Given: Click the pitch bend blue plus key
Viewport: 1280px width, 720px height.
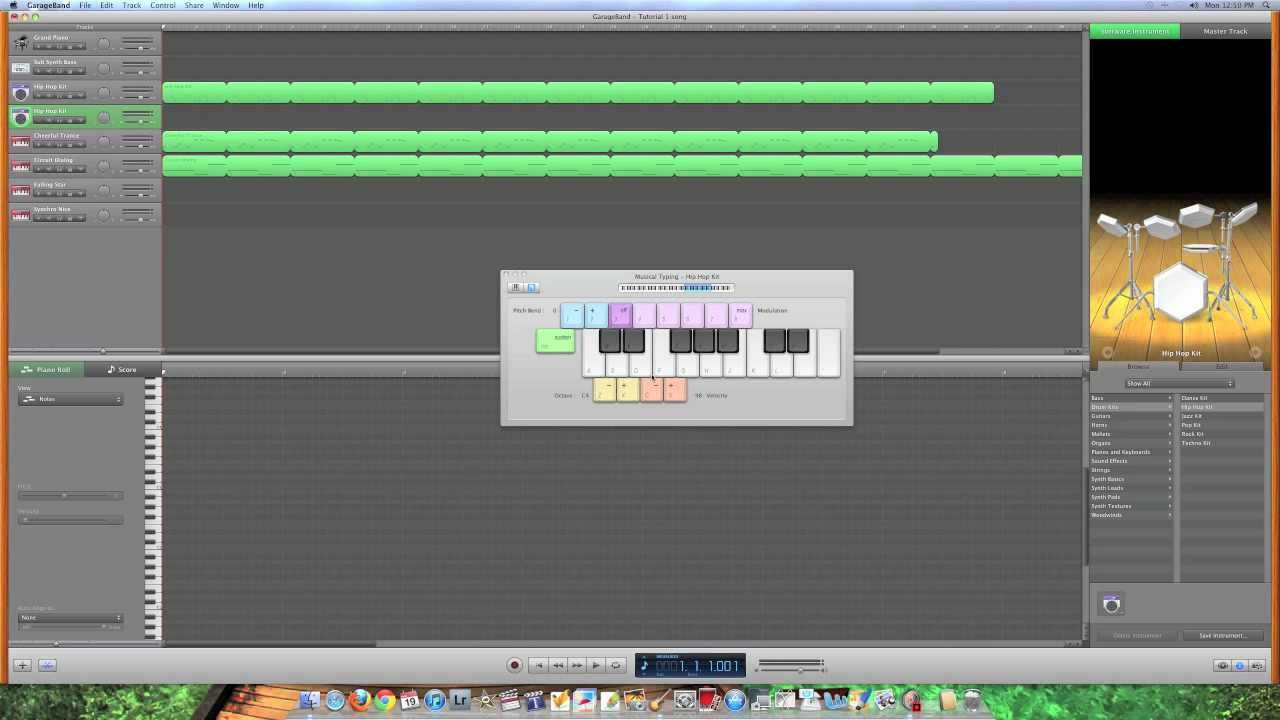Looking at the screenshot, I should coord(595,316).
